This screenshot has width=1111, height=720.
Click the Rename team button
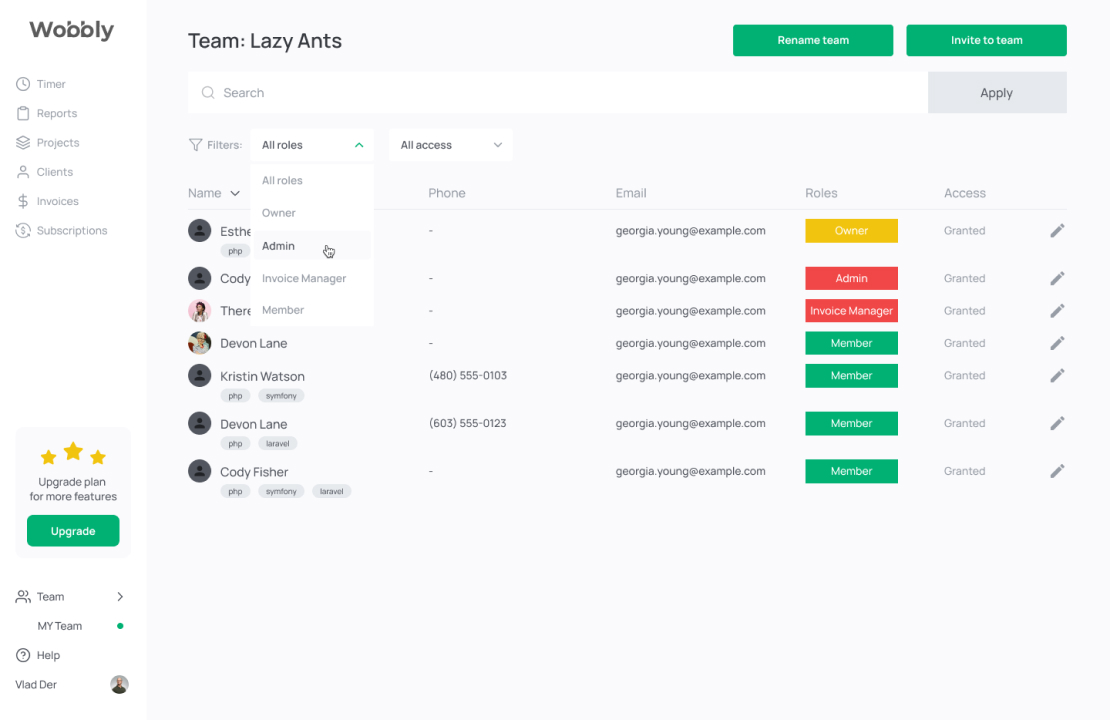tap(813, 40)
